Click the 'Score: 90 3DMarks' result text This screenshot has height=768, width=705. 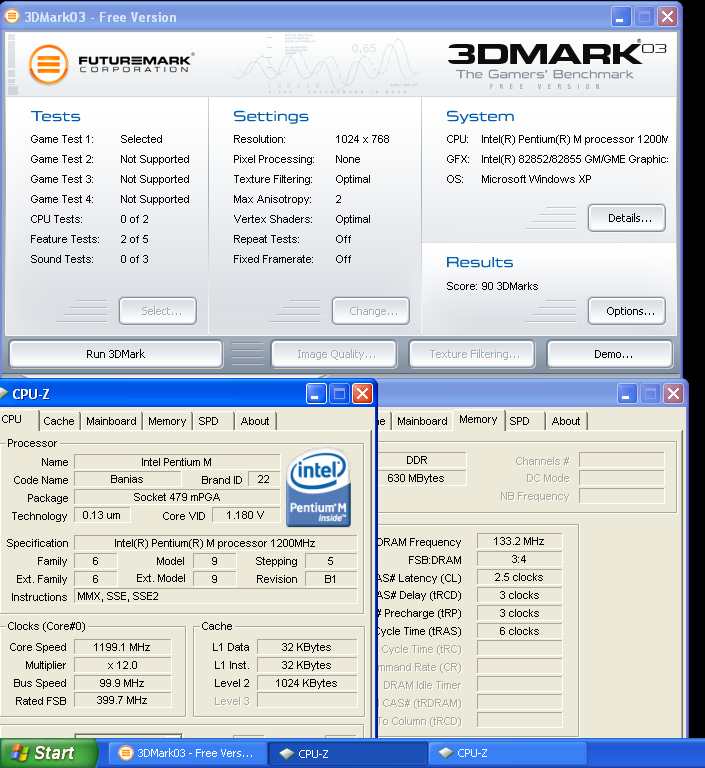tap(492, 286)
